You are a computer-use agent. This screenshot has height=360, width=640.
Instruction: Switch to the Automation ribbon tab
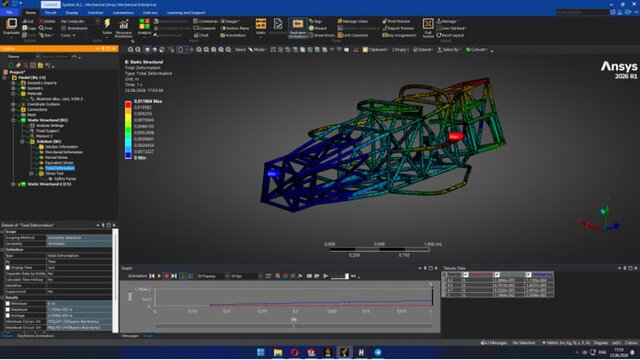[x=123, y=13]
